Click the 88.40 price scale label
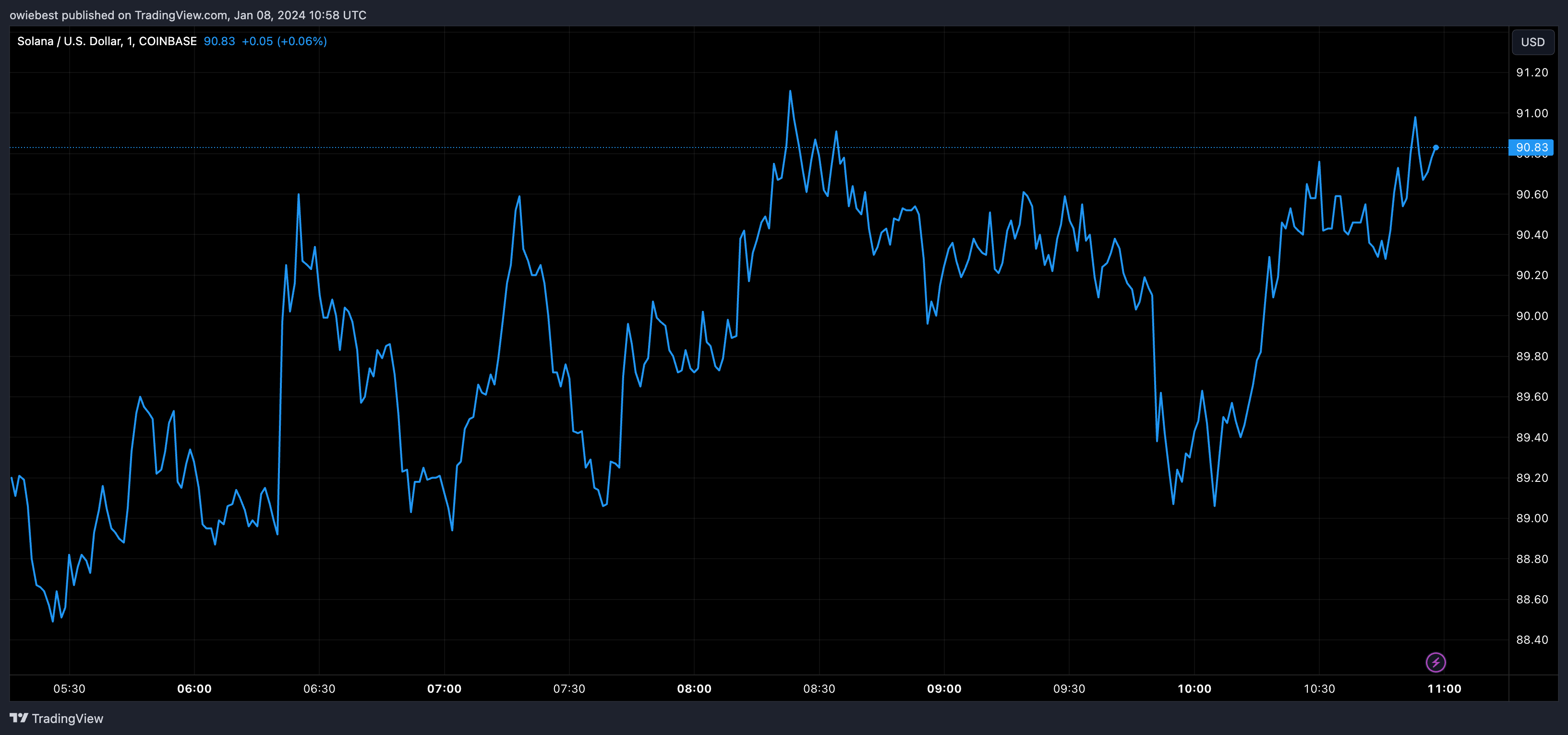Screen dimensions: 1568x735 click(1532, 639)
